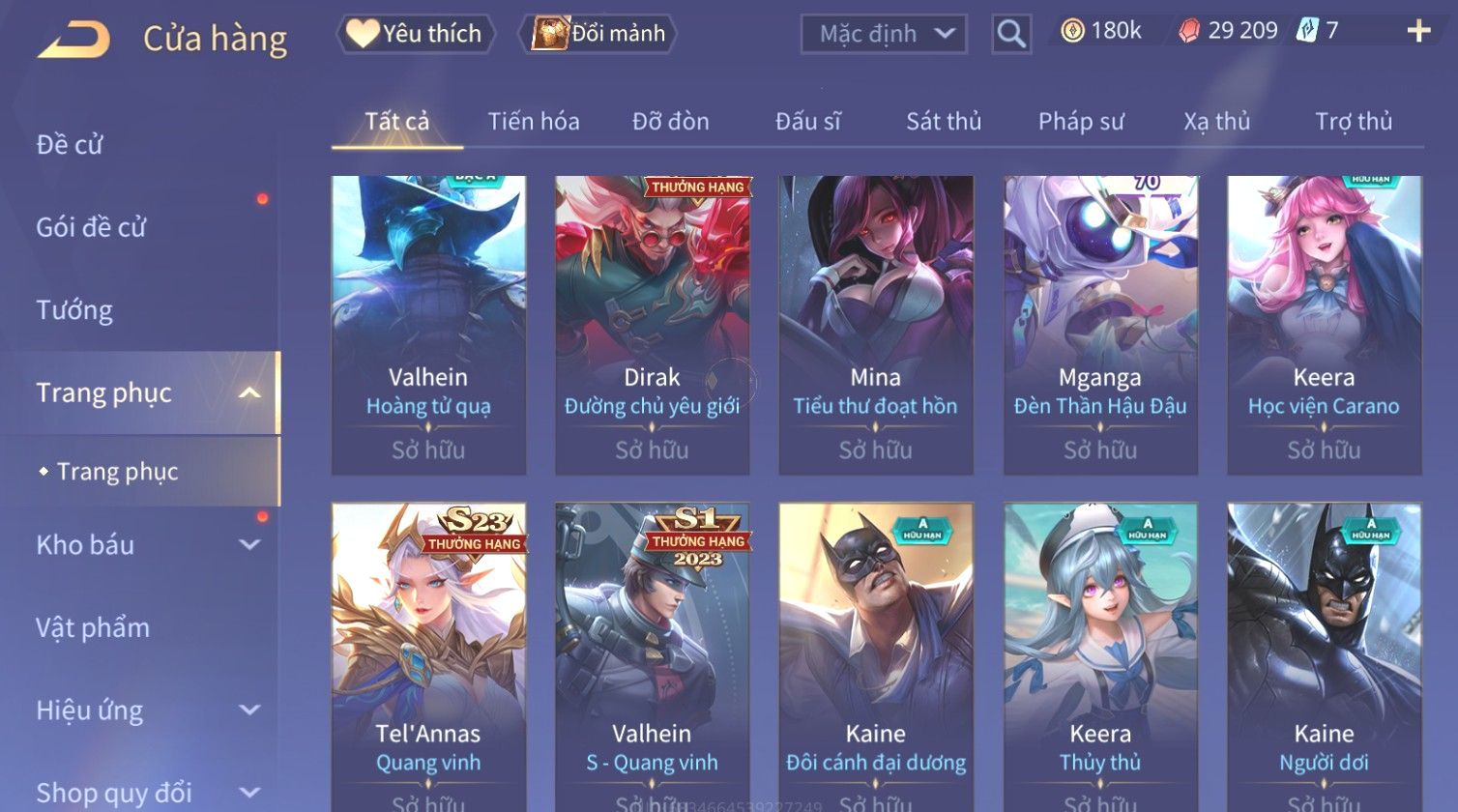Go back with the return arrow icon
The image size is (1458, 812).
tap(73, 40)
